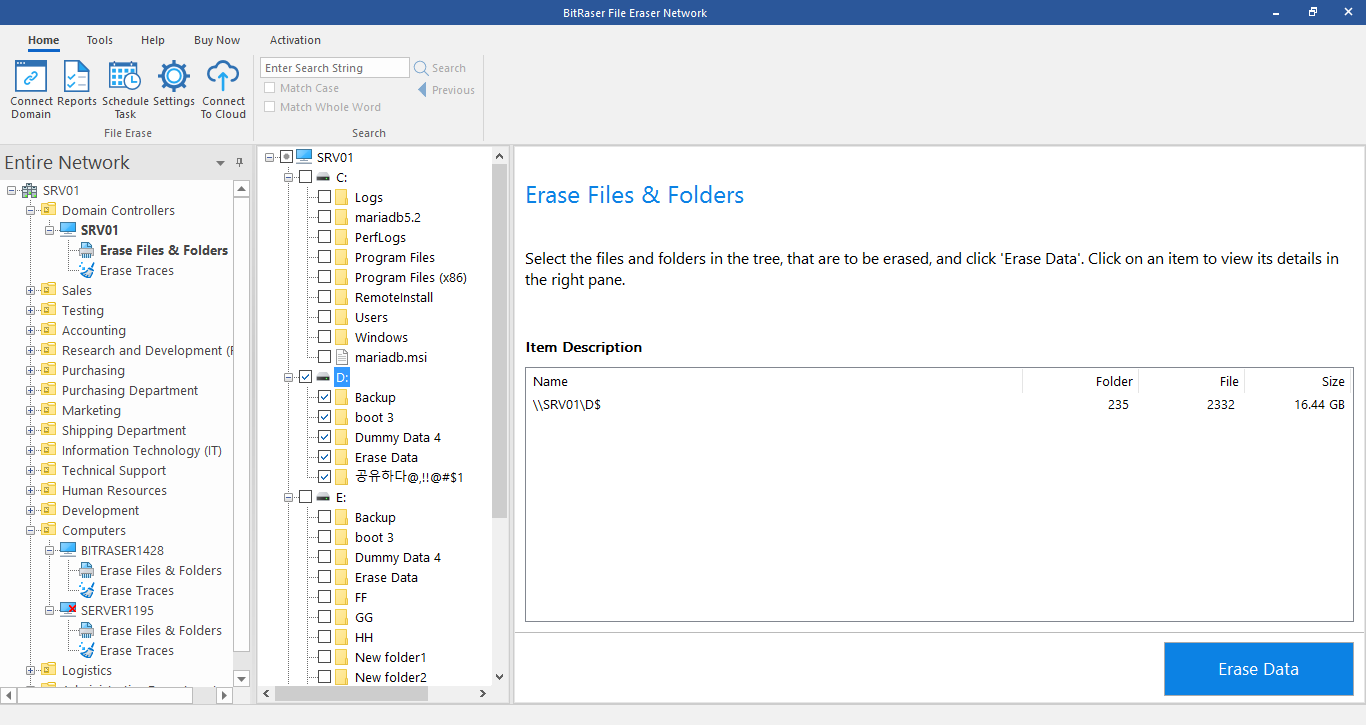
Task: Click the Windows folder icon
Action: tap(342, 337)
